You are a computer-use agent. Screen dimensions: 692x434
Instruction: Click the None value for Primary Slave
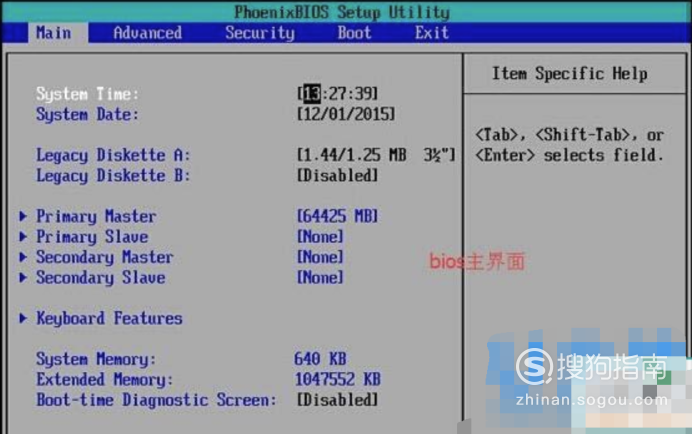(x=320, y=236)
